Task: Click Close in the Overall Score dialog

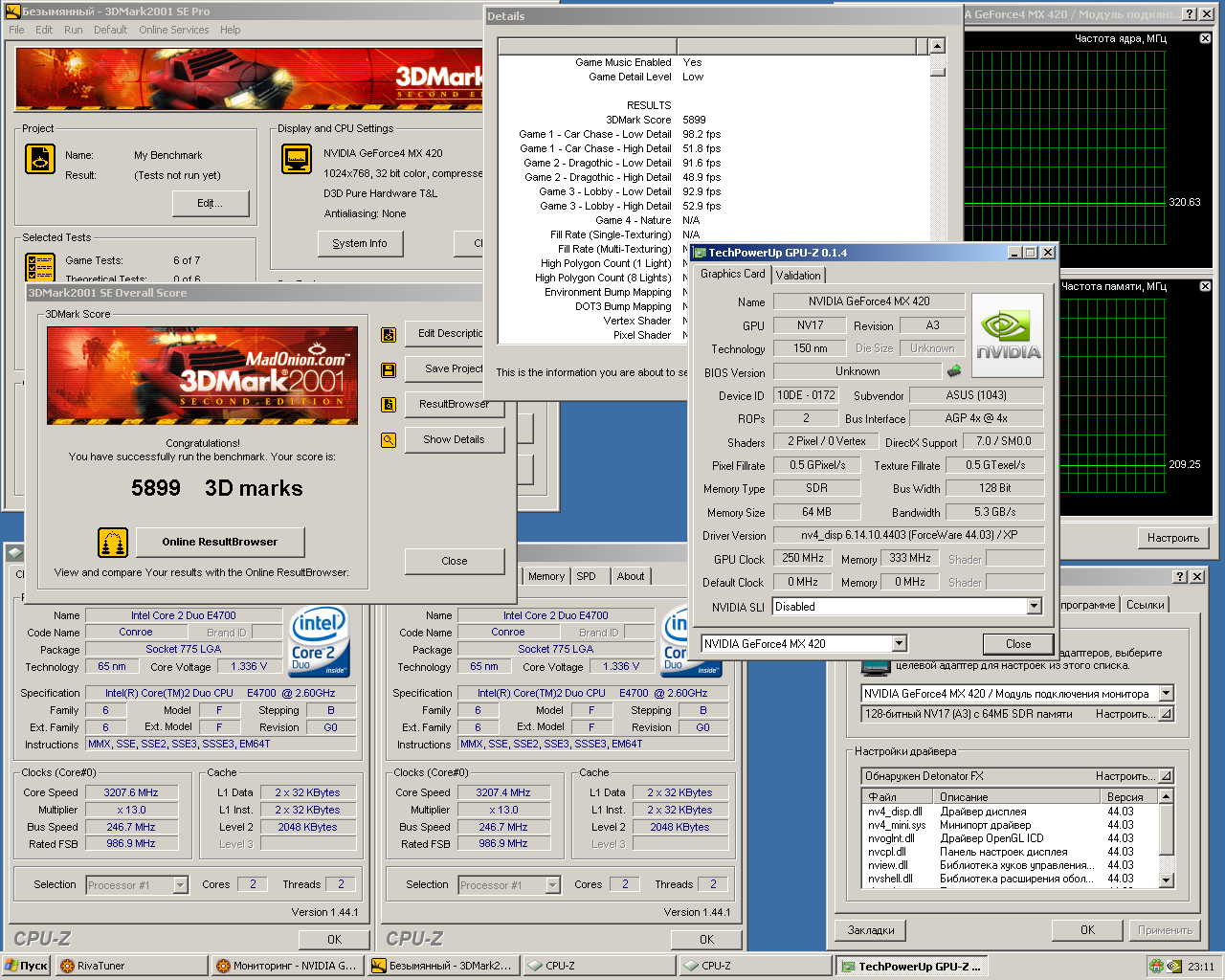Action: point(455,562)
